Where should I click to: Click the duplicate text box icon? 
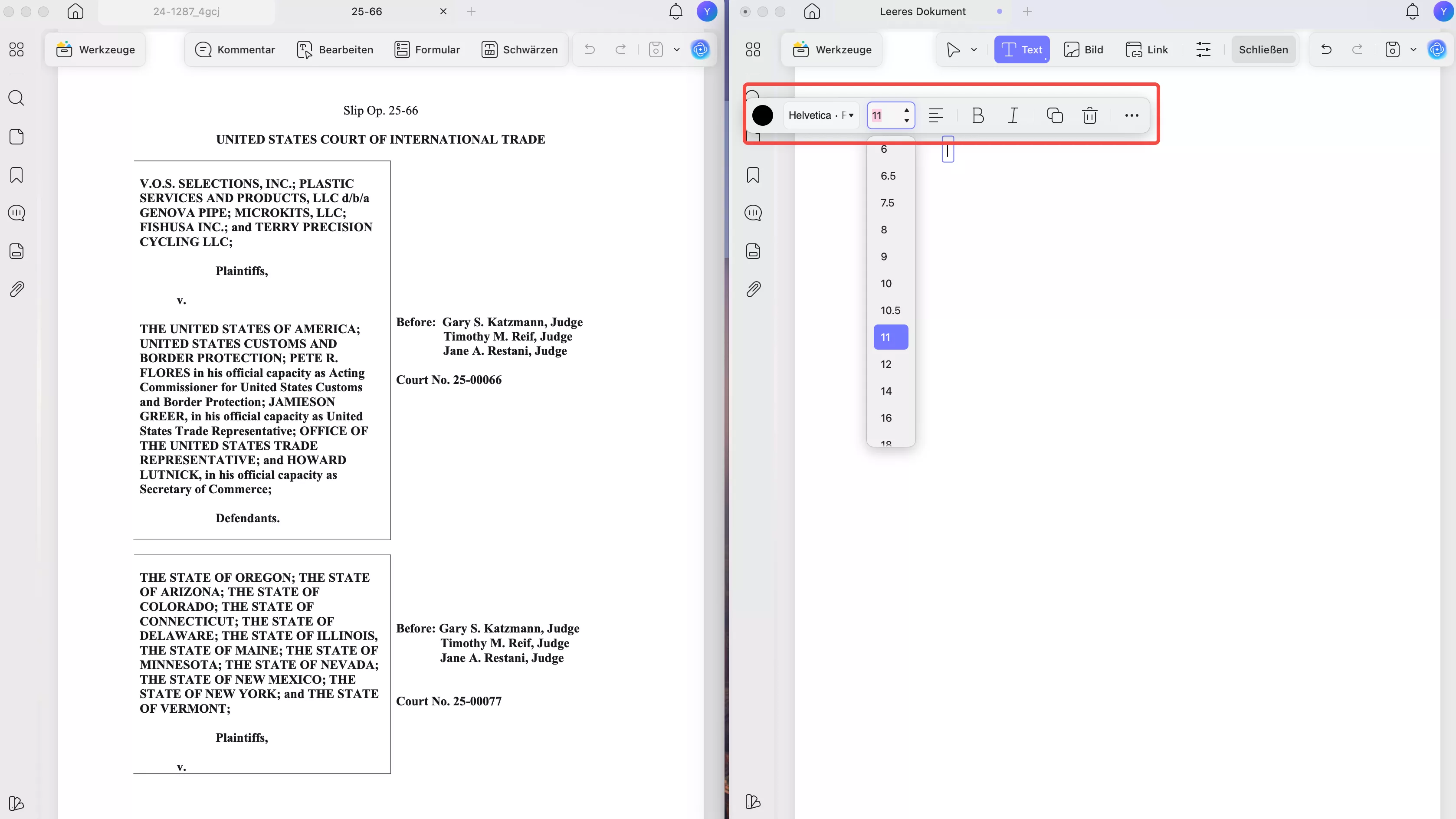click(x=1055, y=115)
